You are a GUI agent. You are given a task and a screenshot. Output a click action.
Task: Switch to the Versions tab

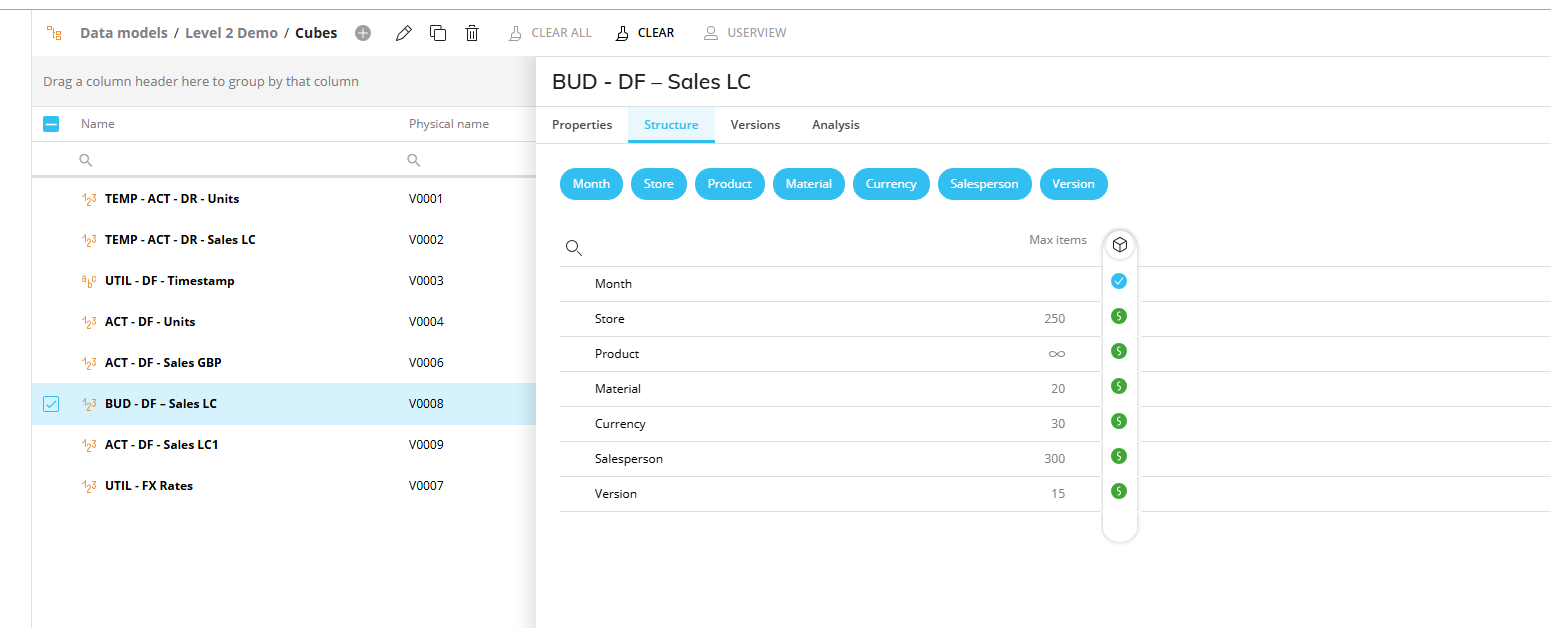(755, 125)
